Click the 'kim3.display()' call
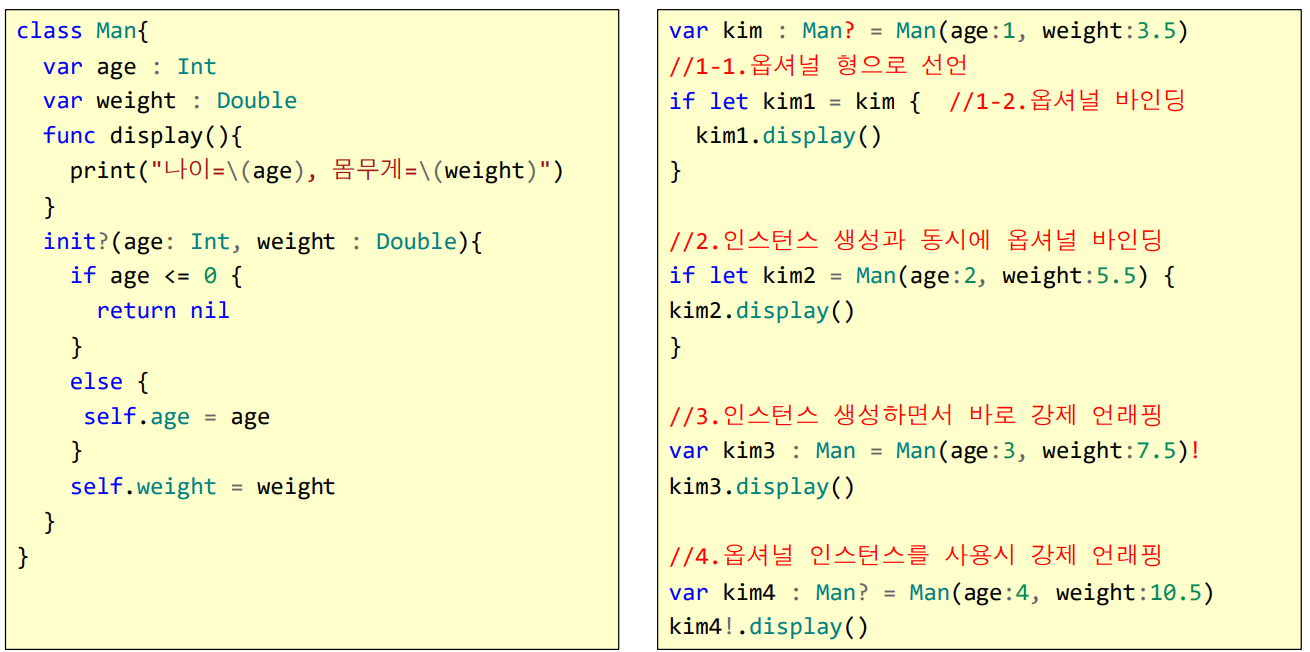This screenshot has width=1310, height=652. coord(762,487)
